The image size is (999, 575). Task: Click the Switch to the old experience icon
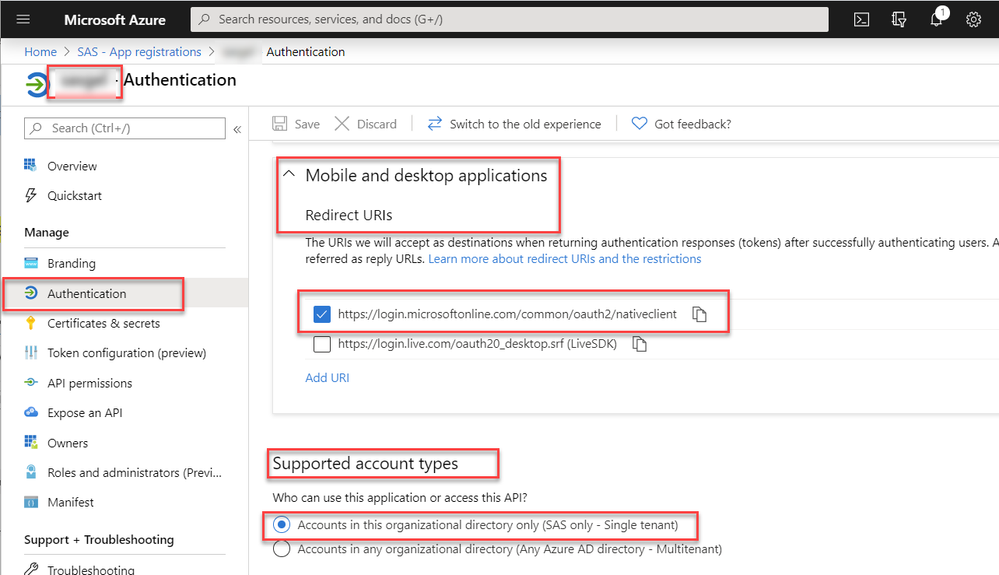click(x=434, y=124)
